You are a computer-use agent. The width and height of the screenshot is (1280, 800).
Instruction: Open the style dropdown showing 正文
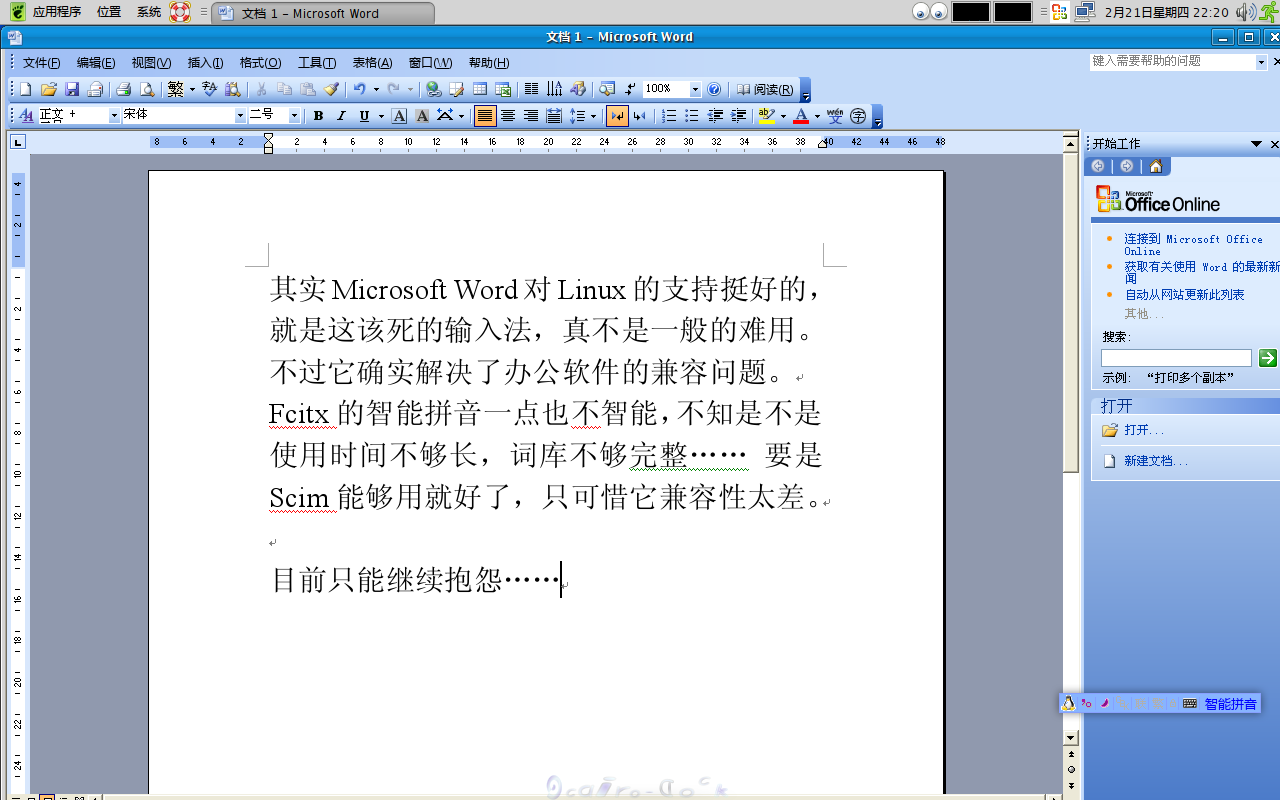click(x=114, y=116)
